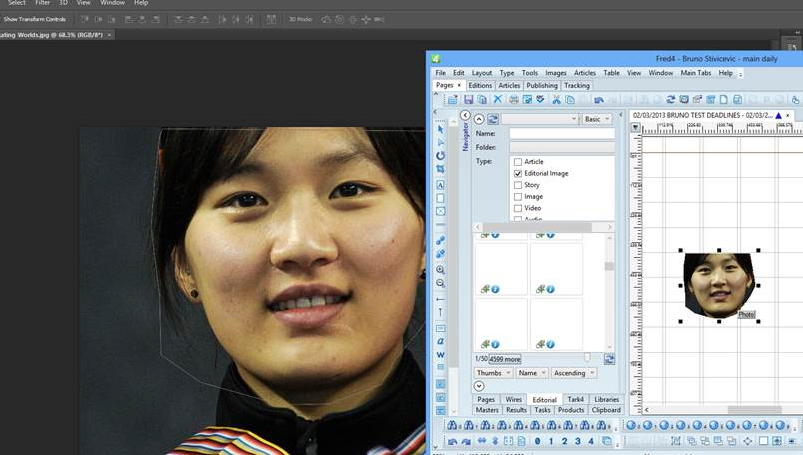Select the arrow pointer tool in Fred4 tool strip
This screenshot has height=455, width=803.
[440, 129]
